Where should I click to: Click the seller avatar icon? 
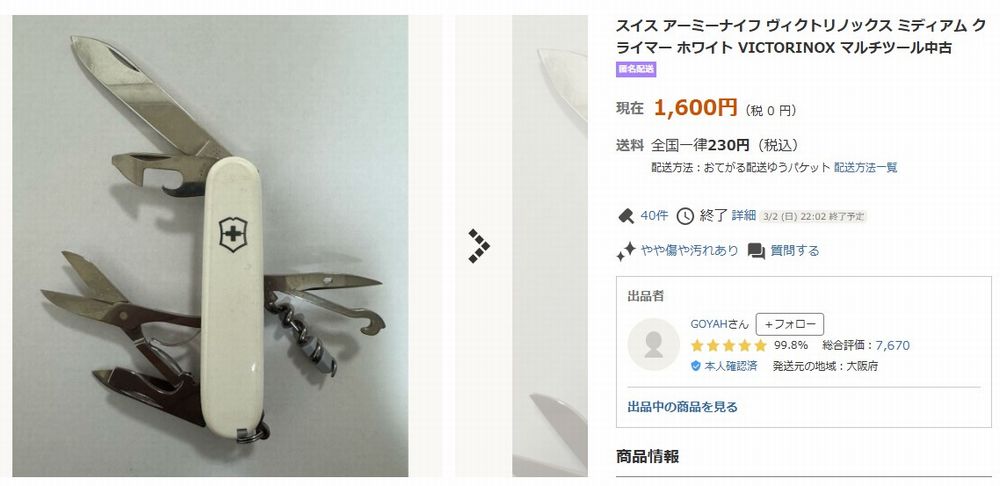653,344
